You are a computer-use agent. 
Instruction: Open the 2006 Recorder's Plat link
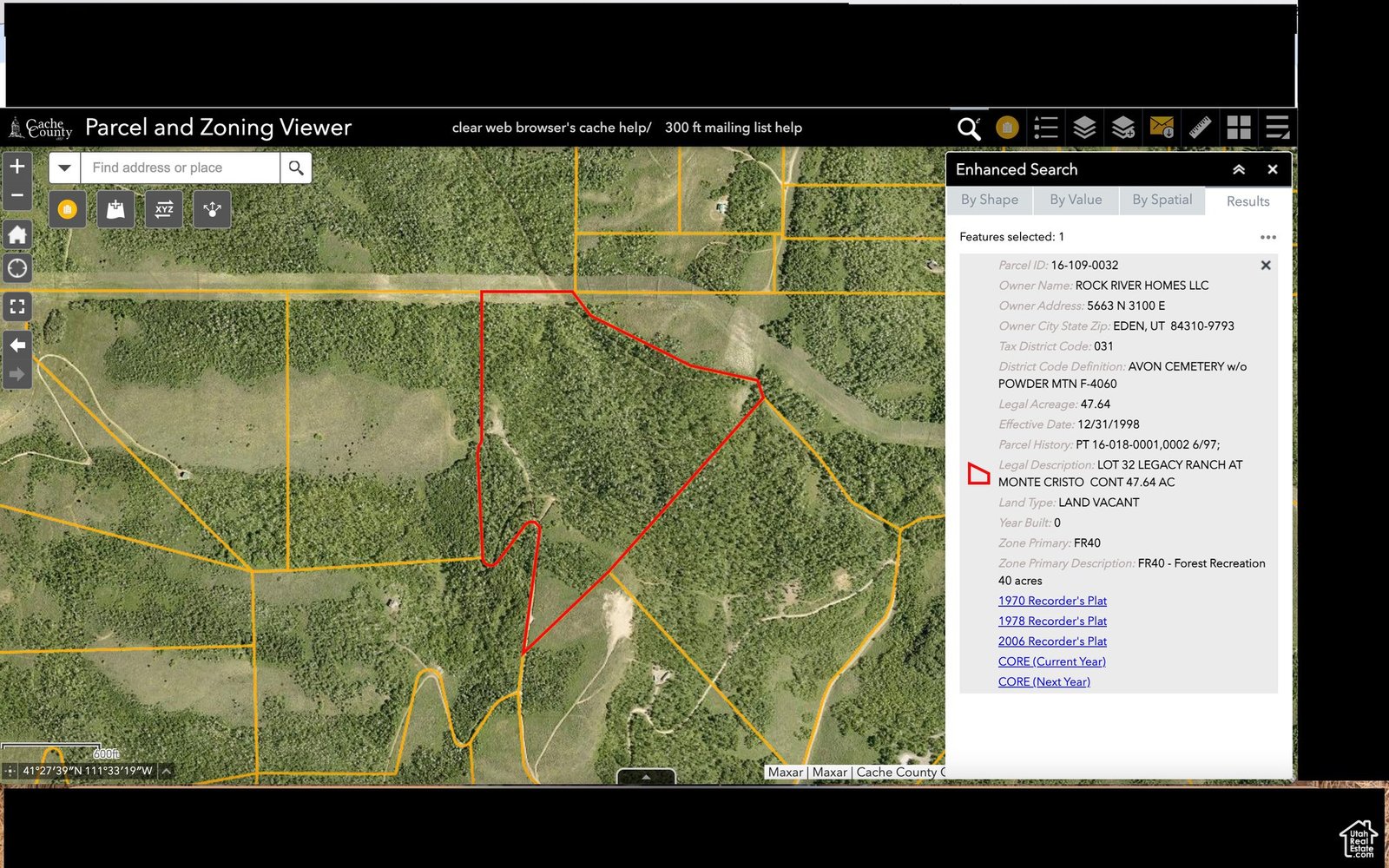pyautogui.click(x=1052, y=641)
